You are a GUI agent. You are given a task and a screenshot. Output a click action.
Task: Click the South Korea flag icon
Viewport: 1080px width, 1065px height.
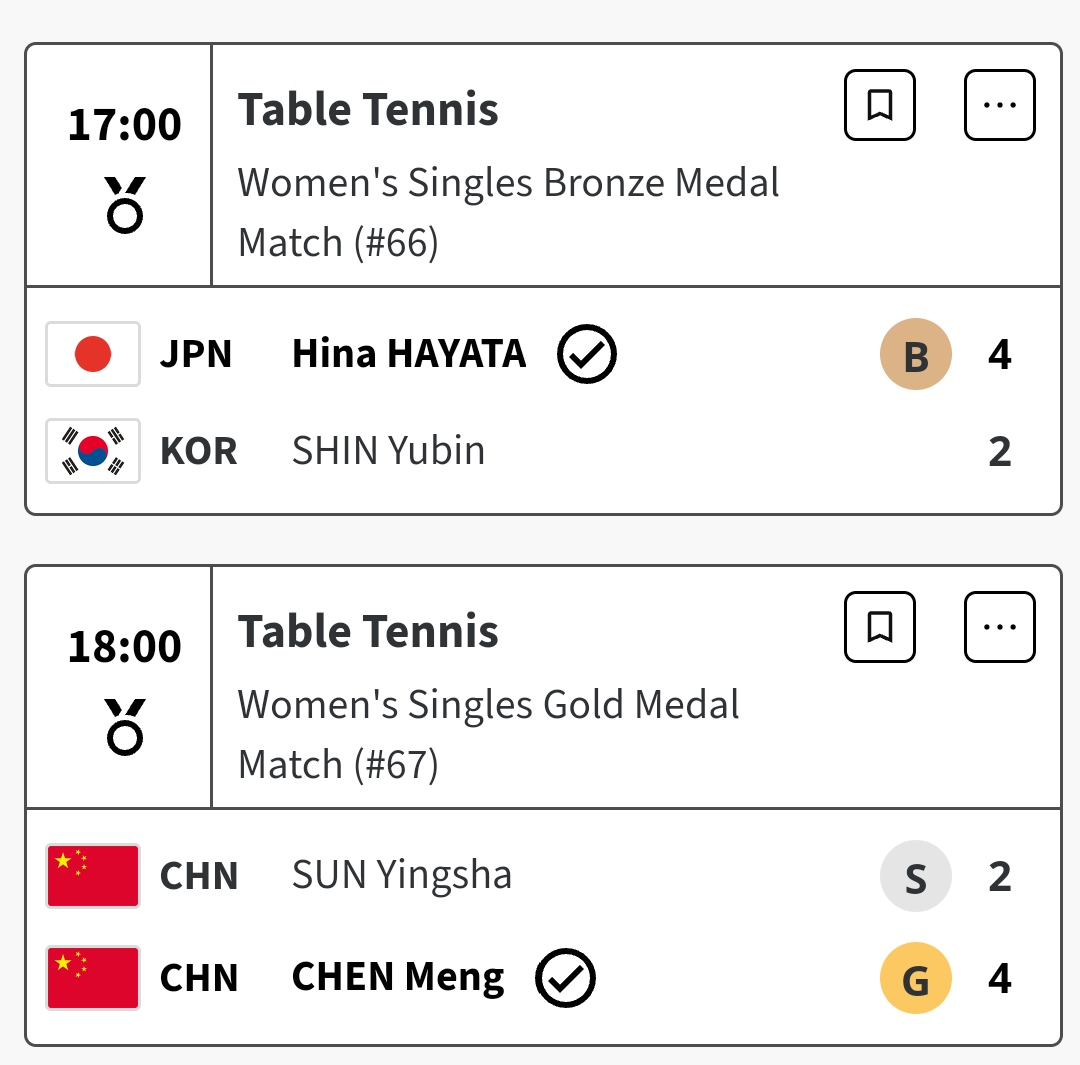93,451
